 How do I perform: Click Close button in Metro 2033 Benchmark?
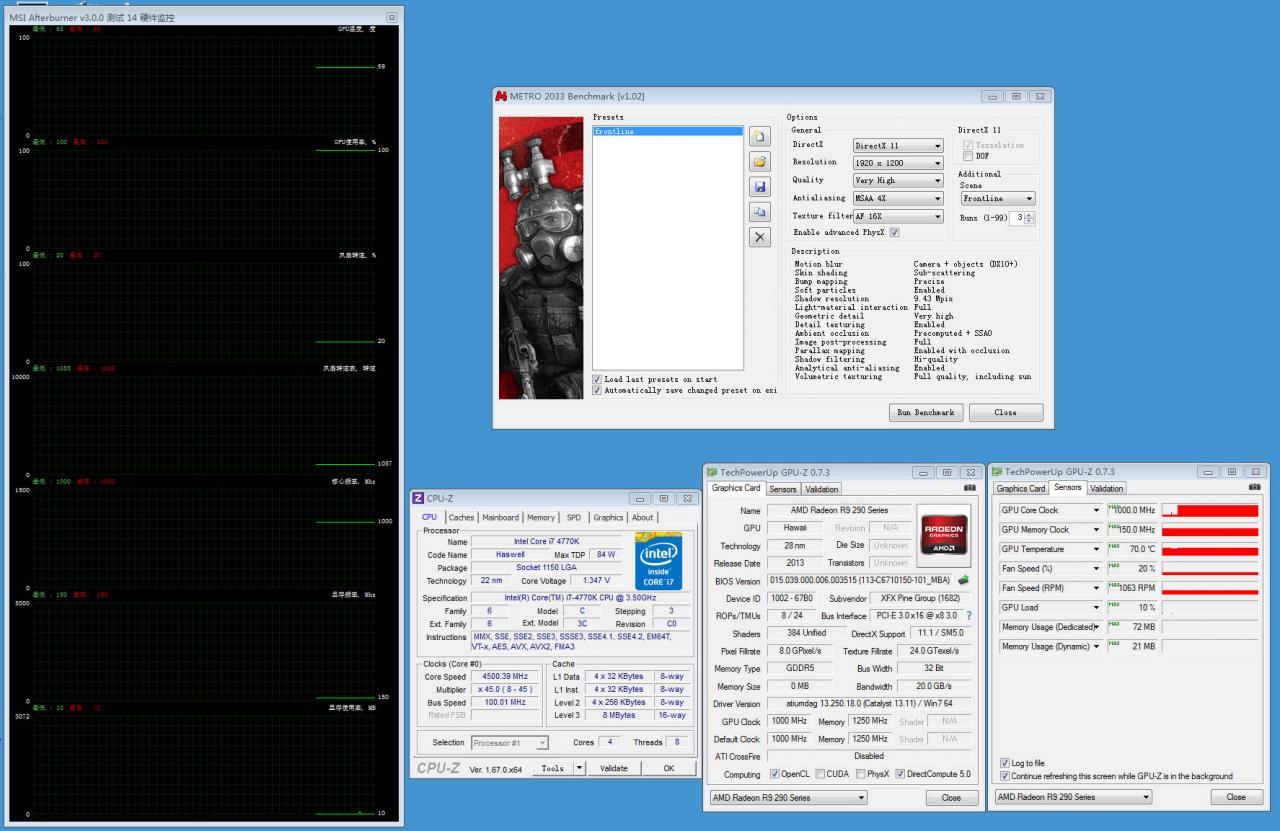(1006, 412)
